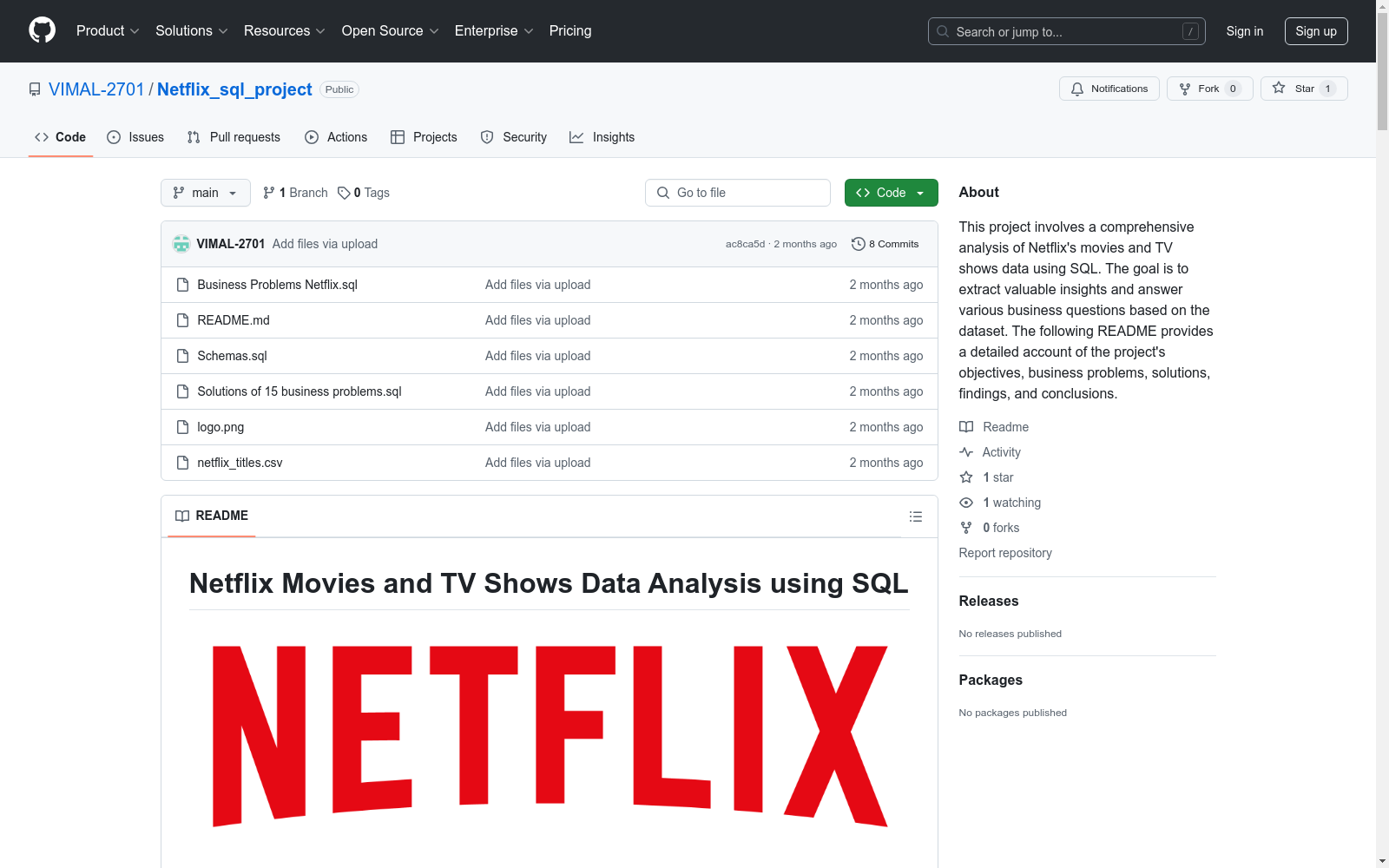Open the netflix_titles.csv file
The width and height of the screenshot is (1389, 868).
[240, 463]
